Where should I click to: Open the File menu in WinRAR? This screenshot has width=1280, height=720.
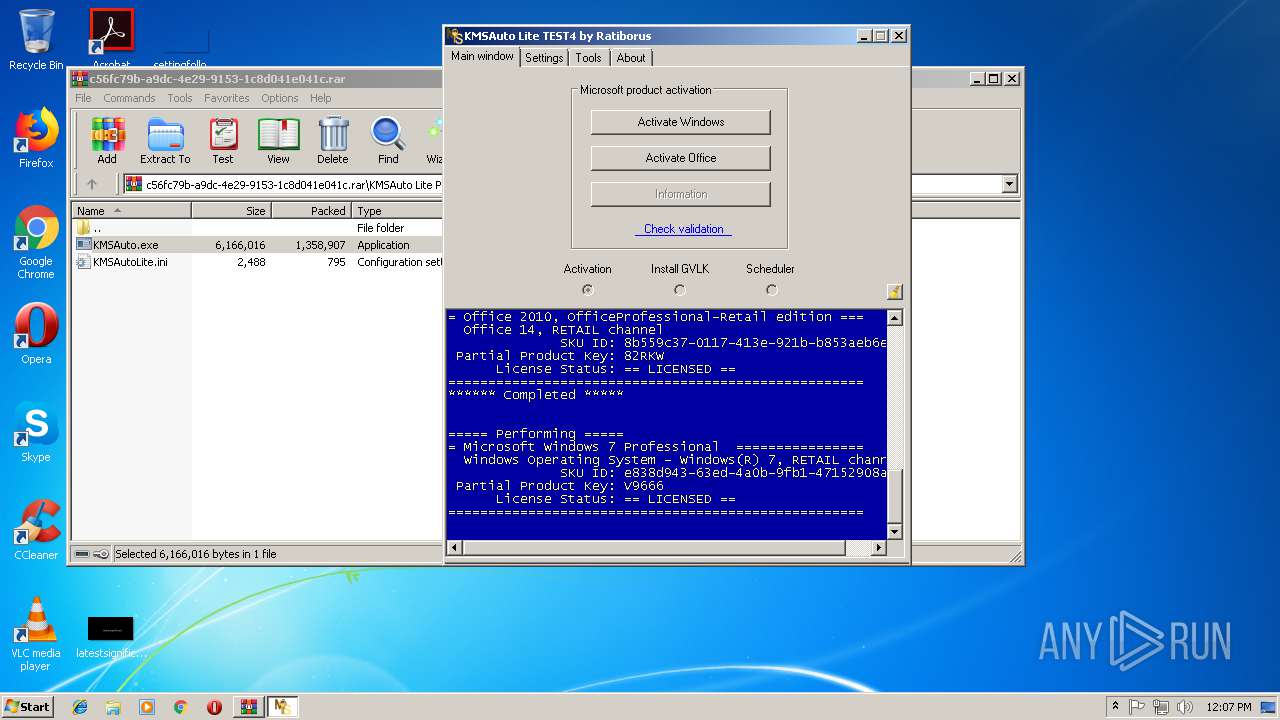[x=83, y=98]
